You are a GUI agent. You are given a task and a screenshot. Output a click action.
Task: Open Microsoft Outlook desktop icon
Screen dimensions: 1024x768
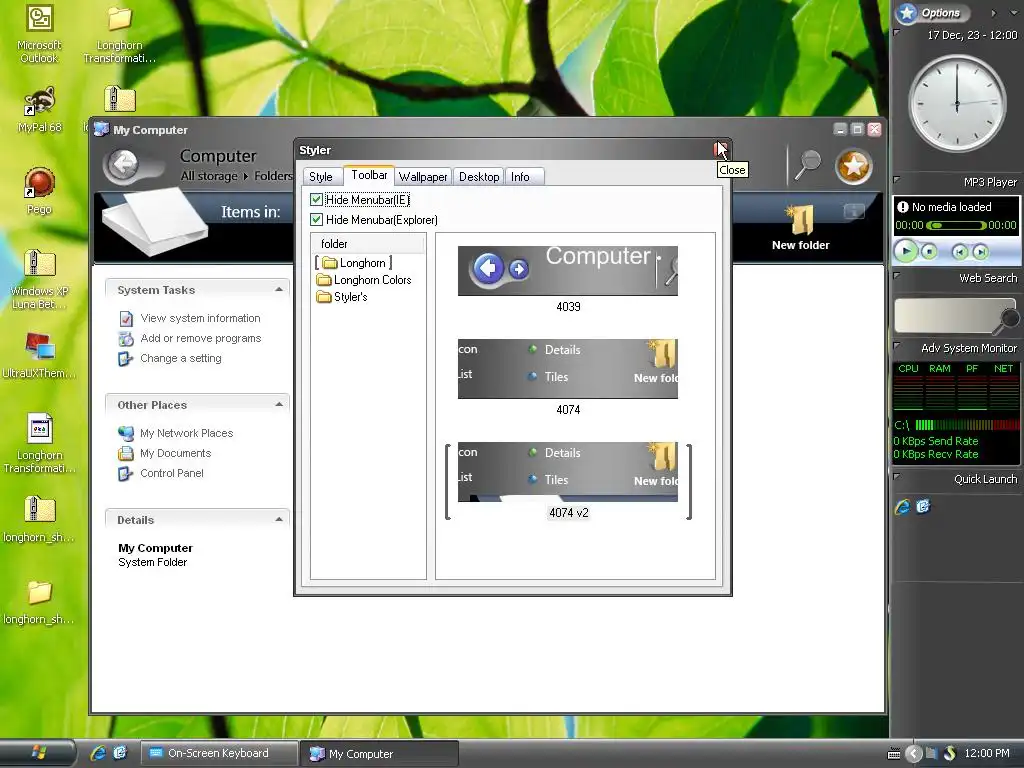click(39, 33)
